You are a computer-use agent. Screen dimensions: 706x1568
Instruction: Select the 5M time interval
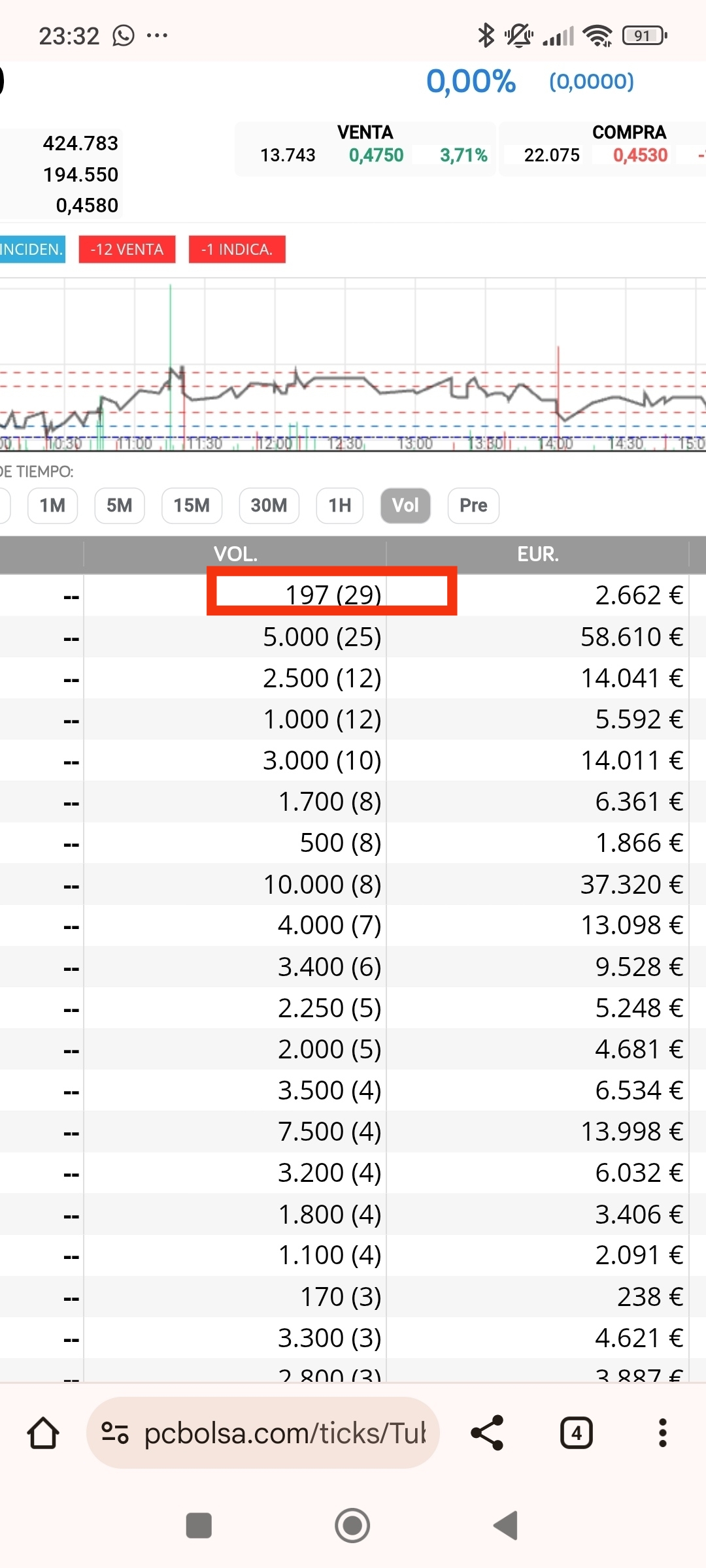click(119, 506)
